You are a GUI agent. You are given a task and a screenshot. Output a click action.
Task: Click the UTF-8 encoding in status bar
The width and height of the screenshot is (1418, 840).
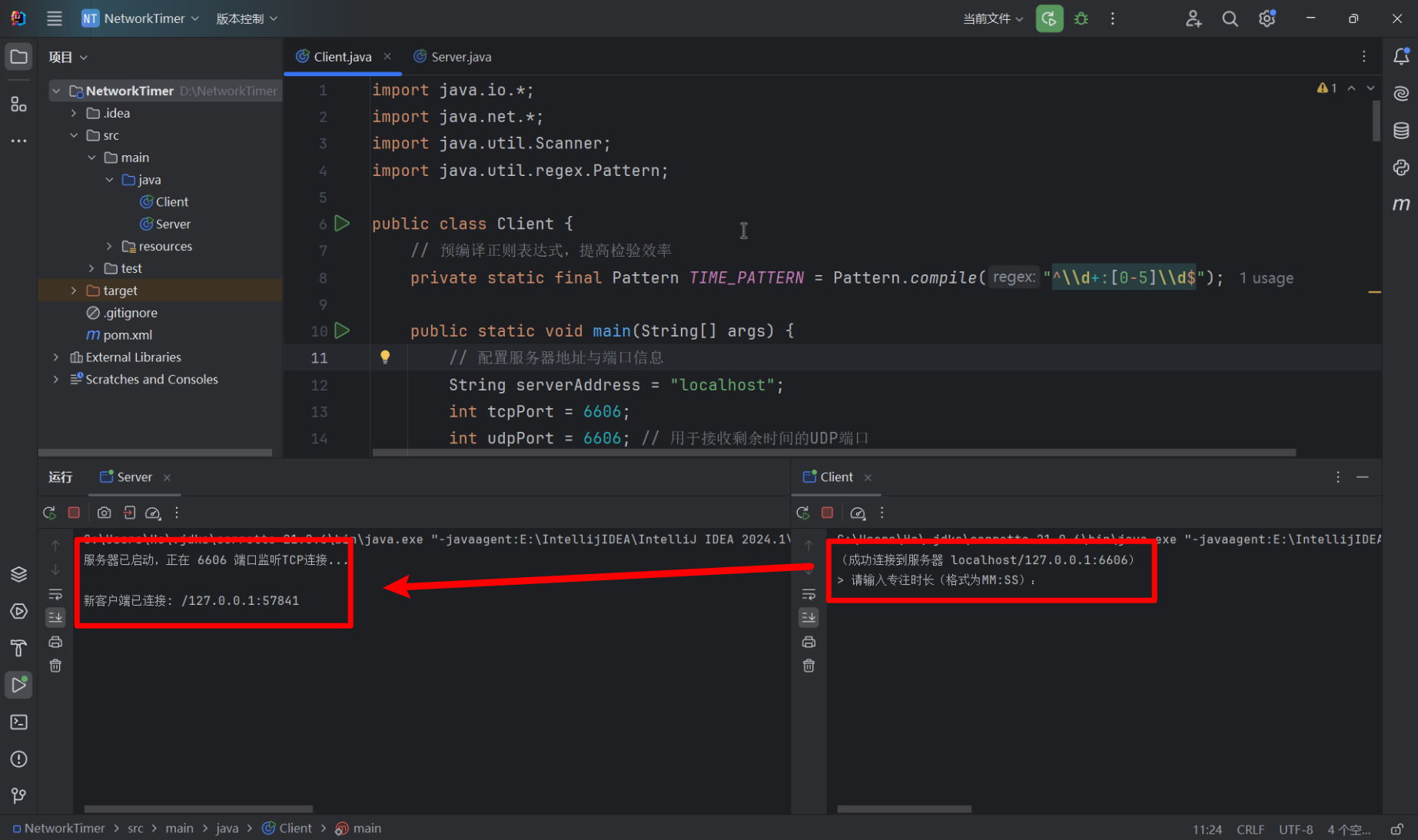pos(1295,829)
